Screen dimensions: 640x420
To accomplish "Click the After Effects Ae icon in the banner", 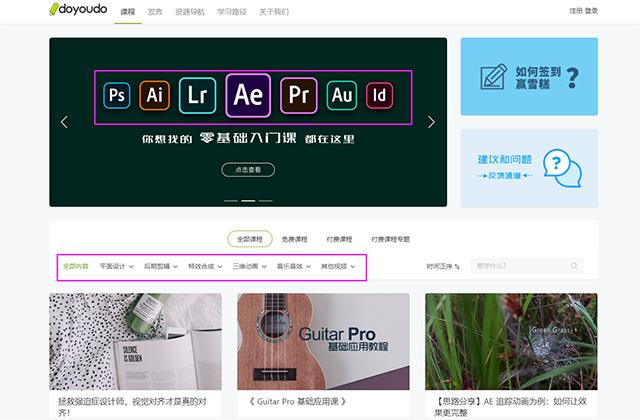I will 248,95.
